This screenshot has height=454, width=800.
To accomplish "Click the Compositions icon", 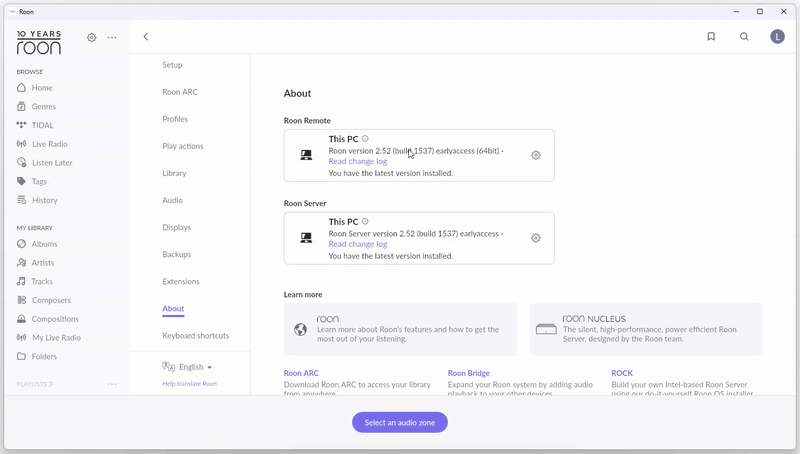I will point(21,319).
